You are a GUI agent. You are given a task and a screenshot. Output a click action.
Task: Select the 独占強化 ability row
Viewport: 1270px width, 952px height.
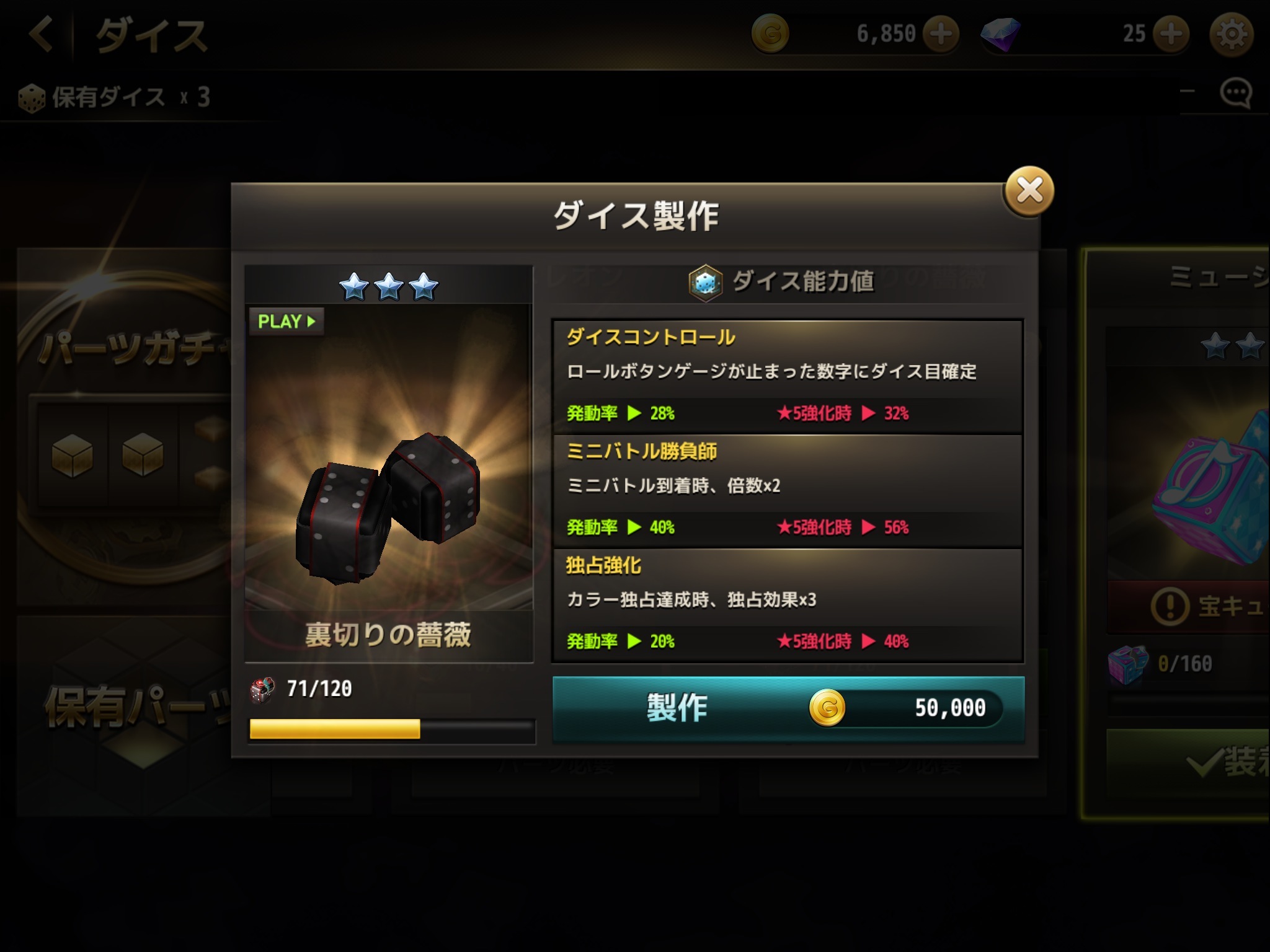point(788,606)
